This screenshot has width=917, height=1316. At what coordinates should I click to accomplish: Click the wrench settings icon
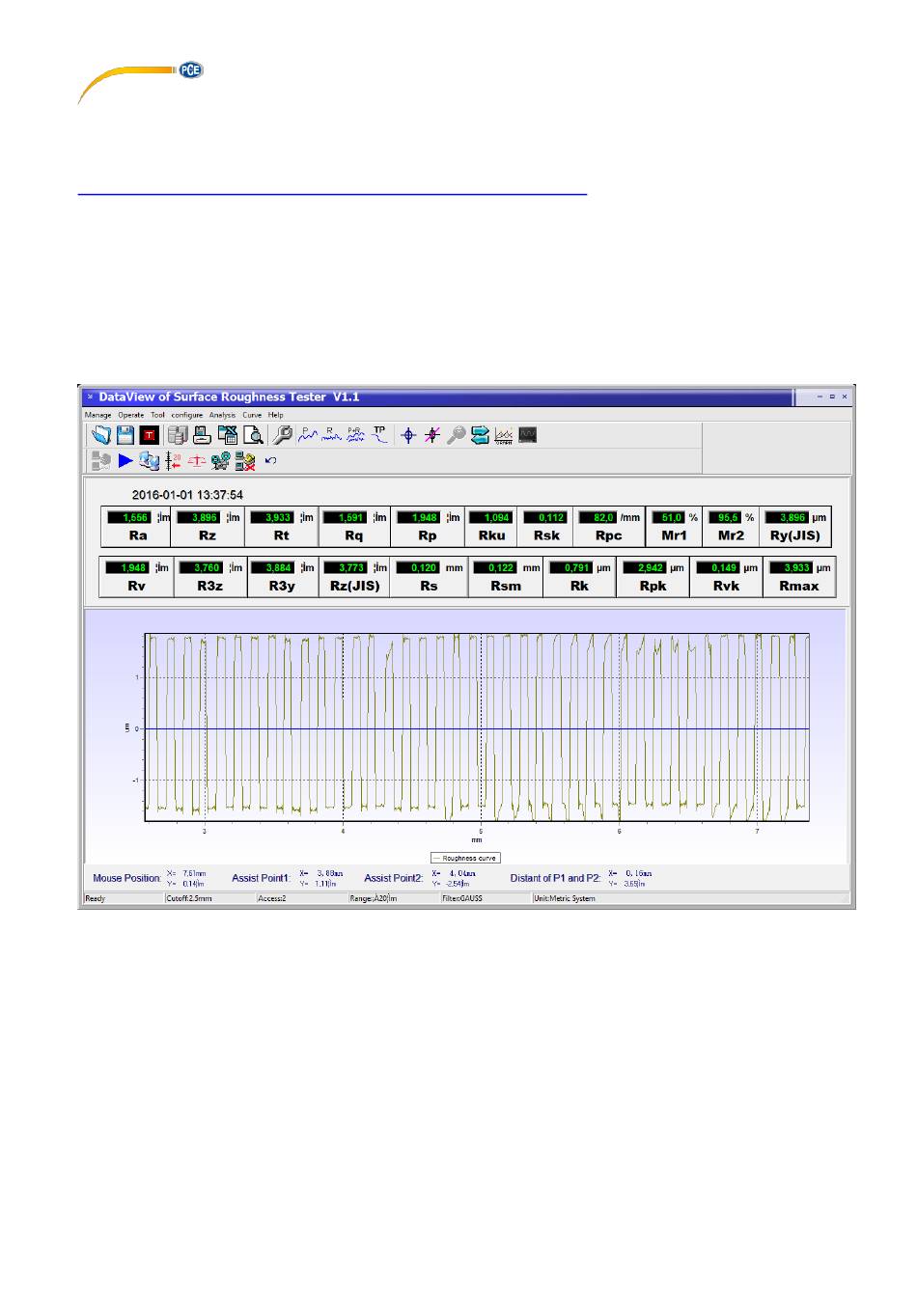(x=282, y=435)
